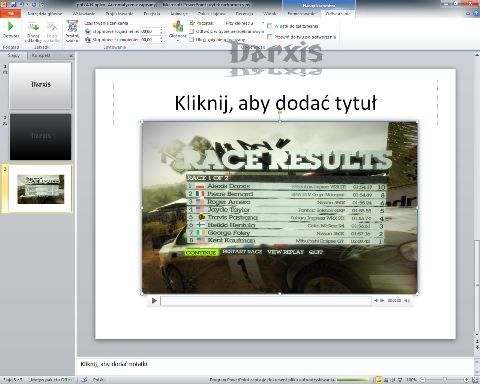Click the Race Results video frame

(x=280, y=208)
